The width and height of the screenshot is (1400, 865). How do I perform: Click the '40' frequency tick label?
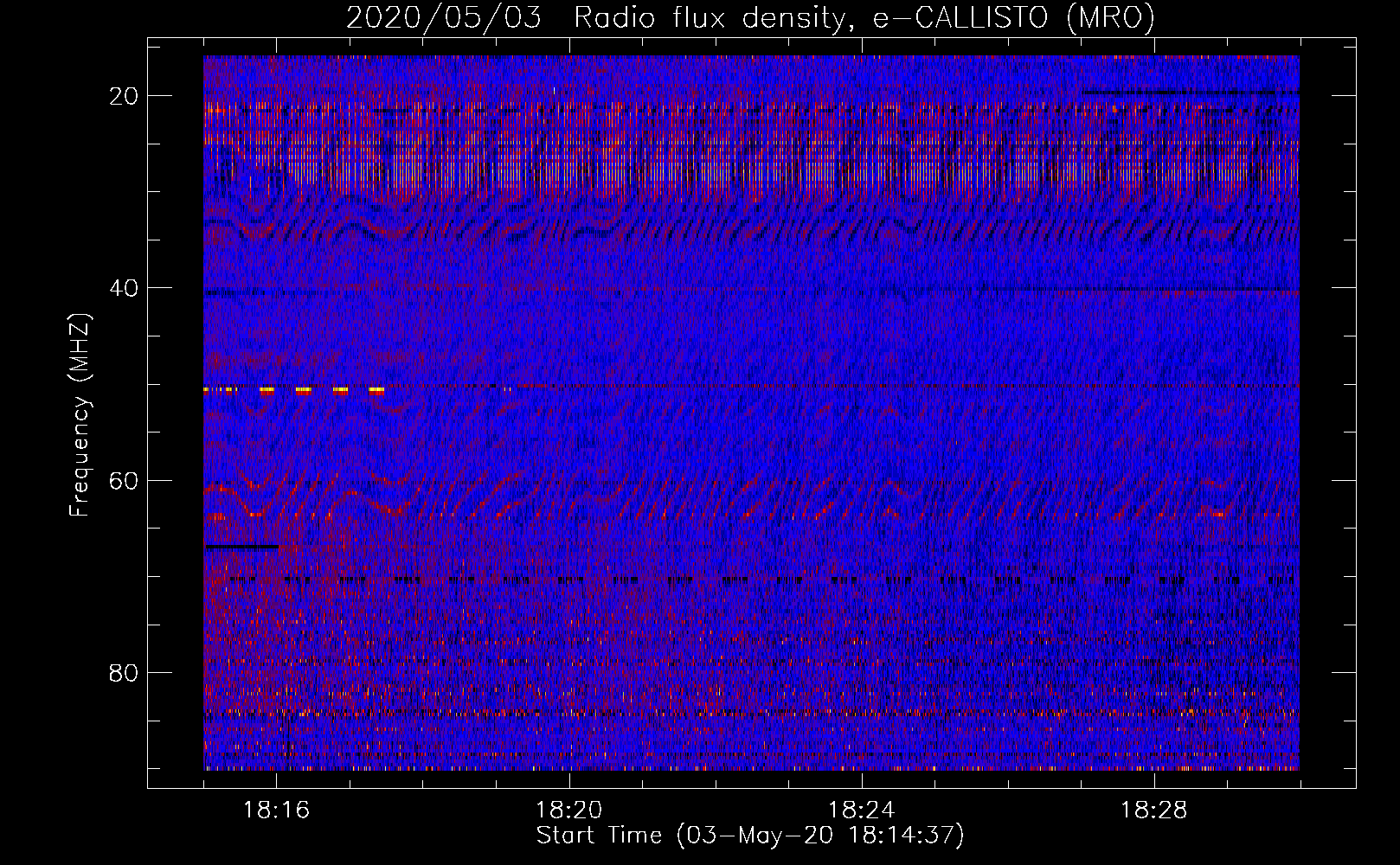(125, 288)
